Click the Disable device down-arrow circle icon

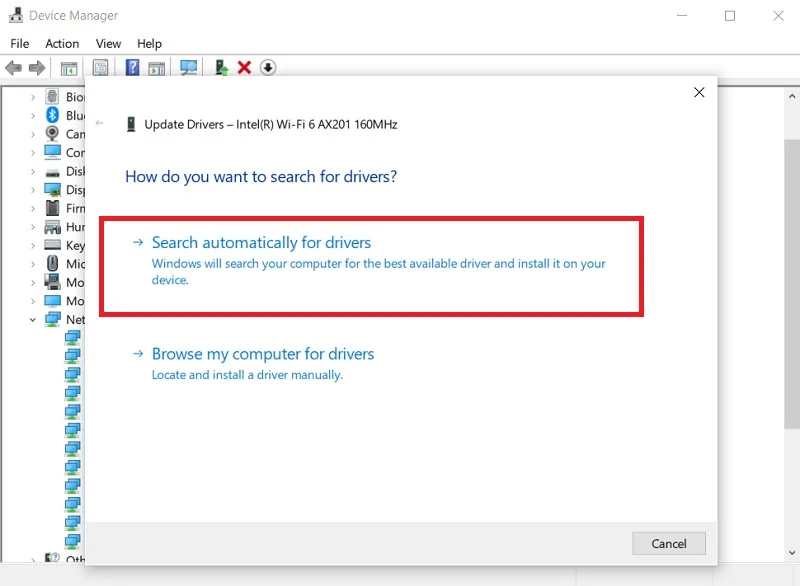268,67
